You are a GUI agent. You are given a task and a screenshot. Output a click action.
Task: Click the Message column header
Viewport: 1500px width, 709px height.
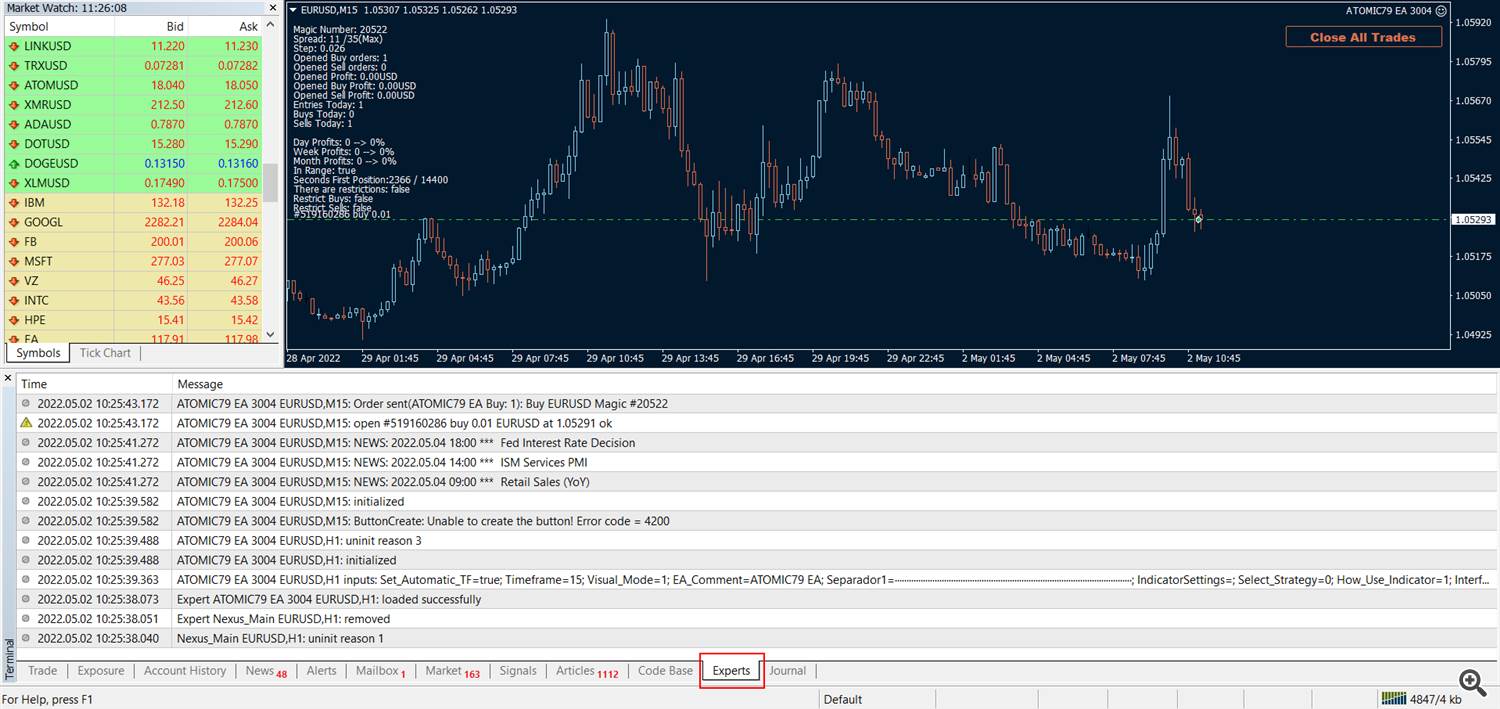(x=835, y=384)
